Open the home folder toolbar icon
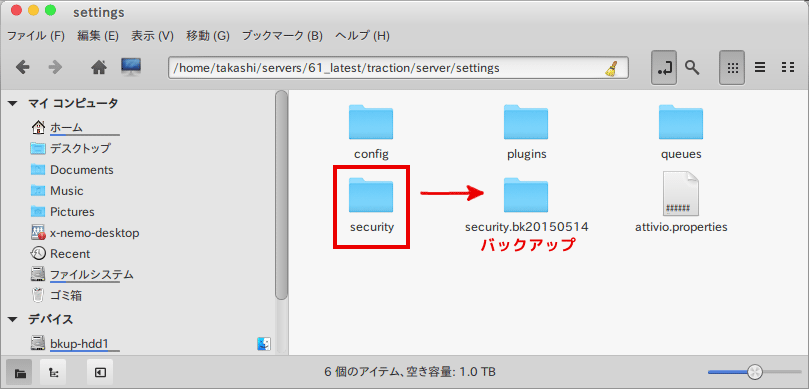Screen dimensions: 809x389 (x=99, y=68)
